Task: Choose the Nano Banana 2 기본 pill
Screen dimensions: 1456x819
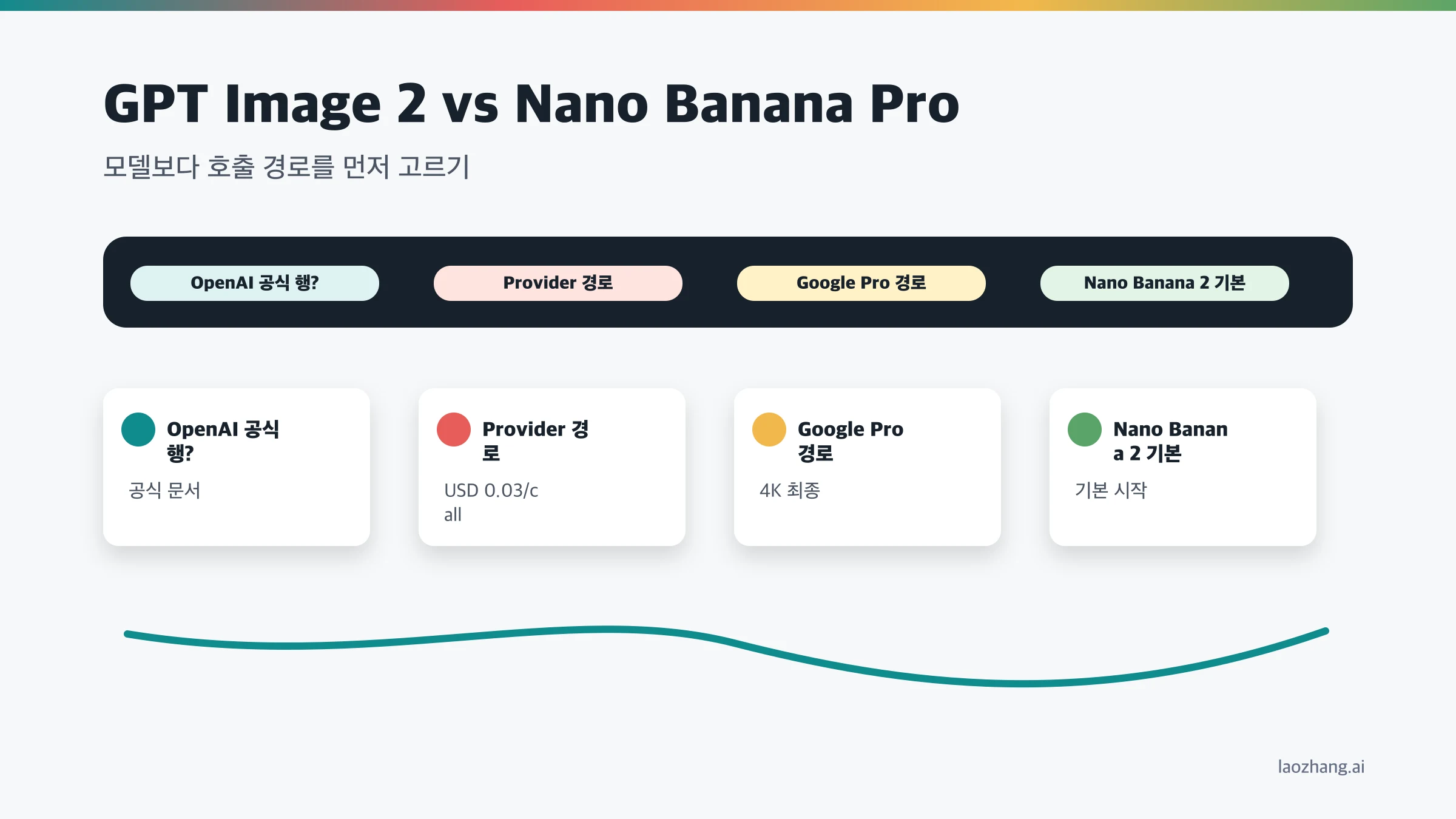Action: [x=1165, y=283]
